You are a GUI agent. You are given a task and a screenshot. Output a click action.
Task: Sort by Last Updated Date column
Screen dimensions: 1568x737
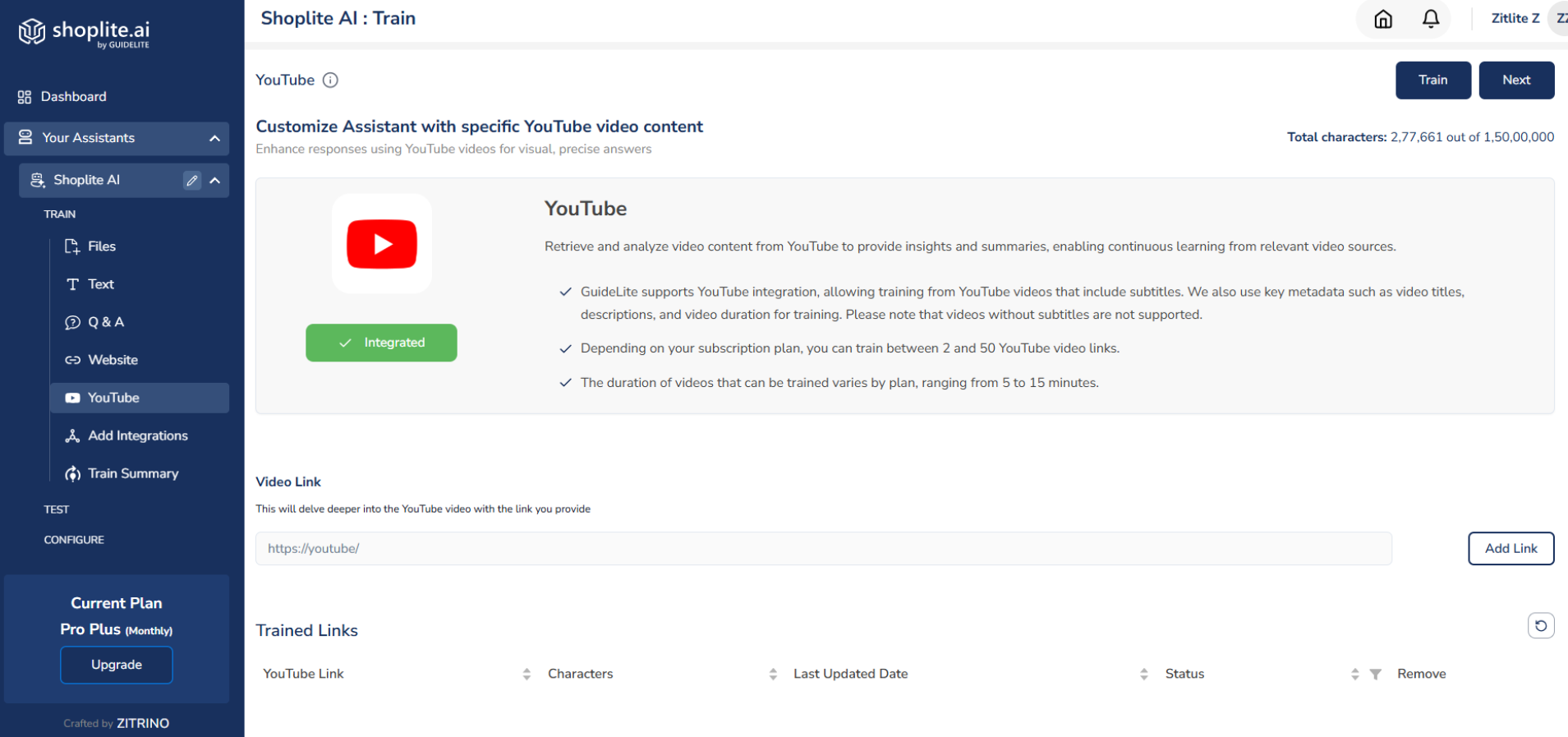coord(1144,675)
